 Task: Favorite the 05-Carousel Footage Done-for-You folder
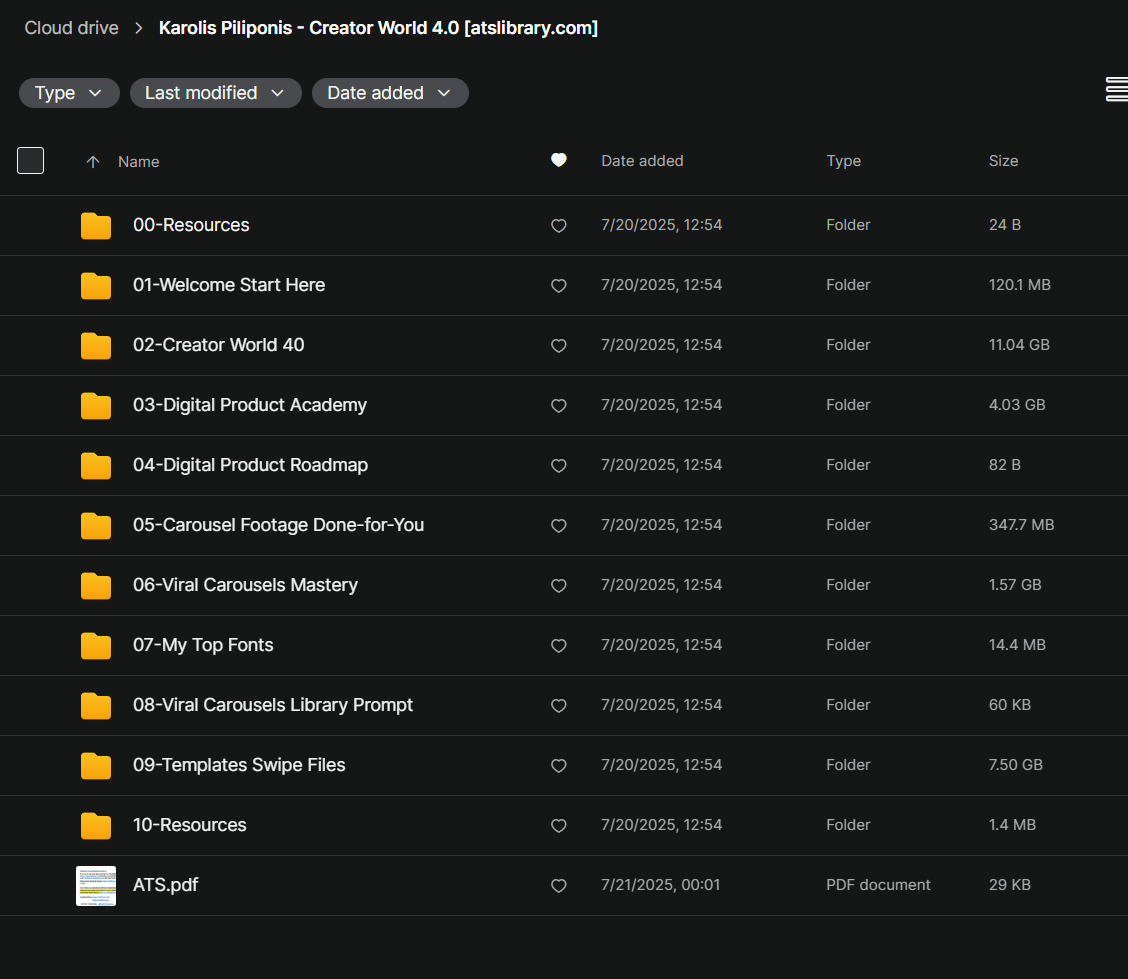point(559,526)
